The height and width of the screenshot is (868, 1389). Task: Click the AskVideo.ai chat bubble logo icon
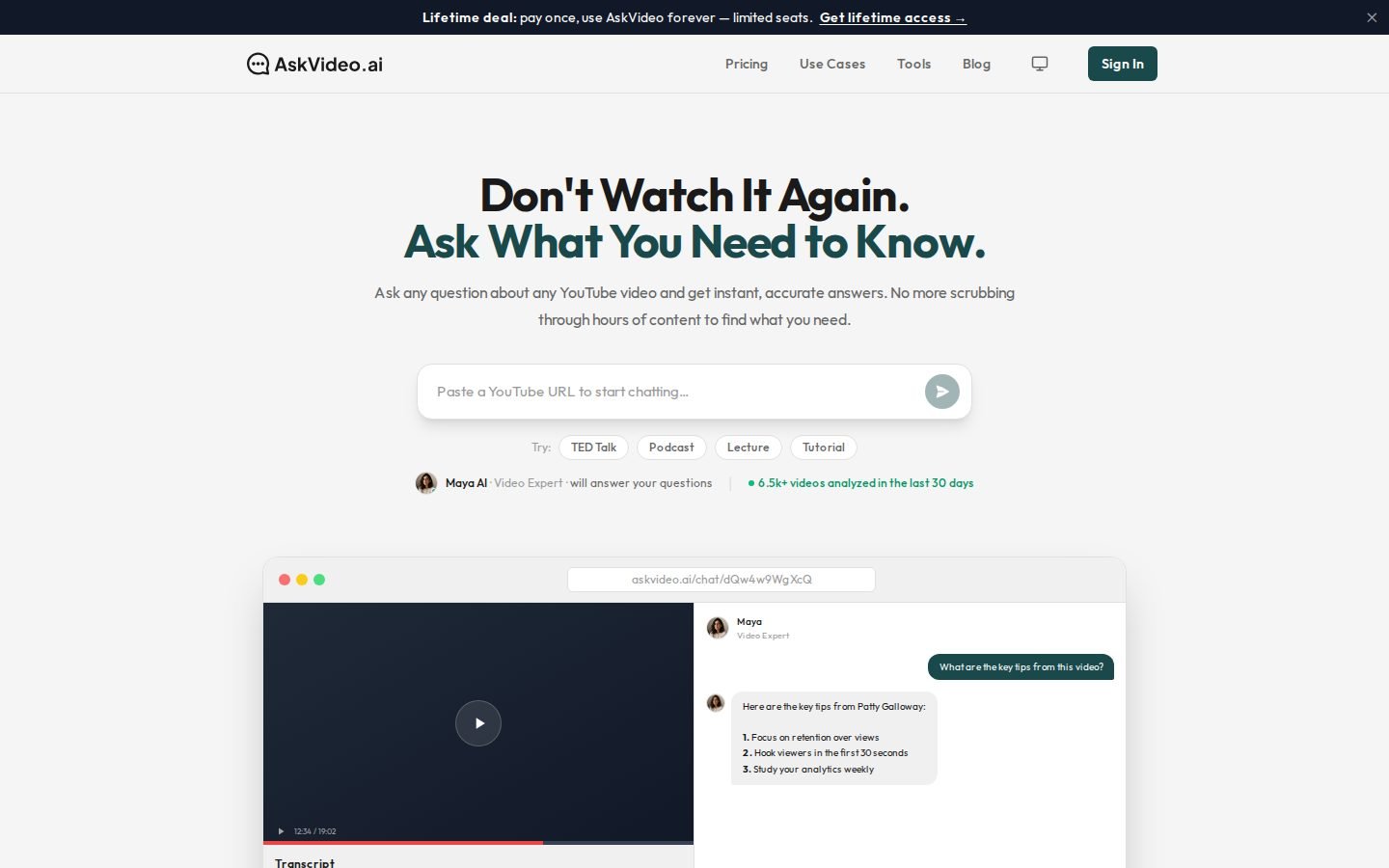(258, 64)
